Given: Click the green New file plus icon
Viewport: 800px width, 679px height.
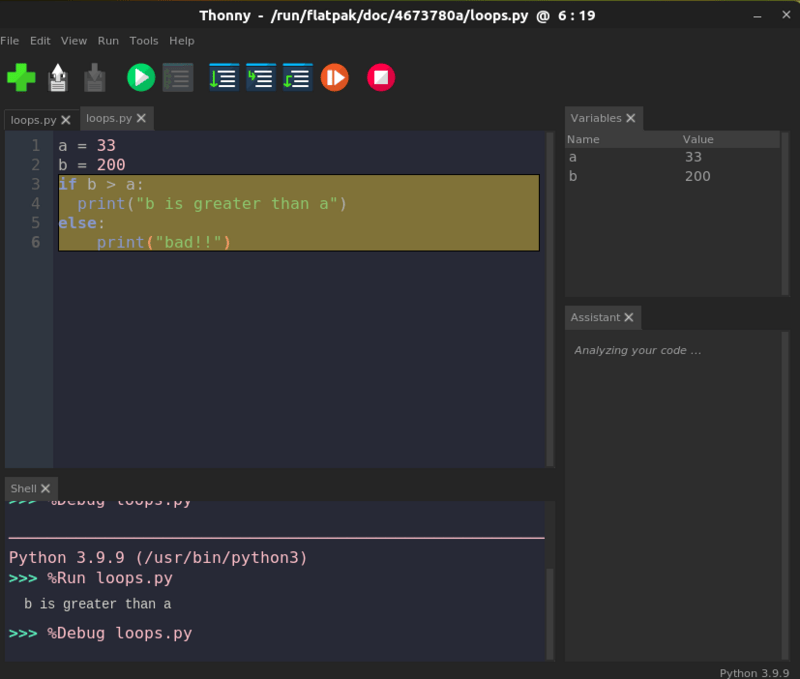Looking at the screenshot, I should tap(21, 77).
